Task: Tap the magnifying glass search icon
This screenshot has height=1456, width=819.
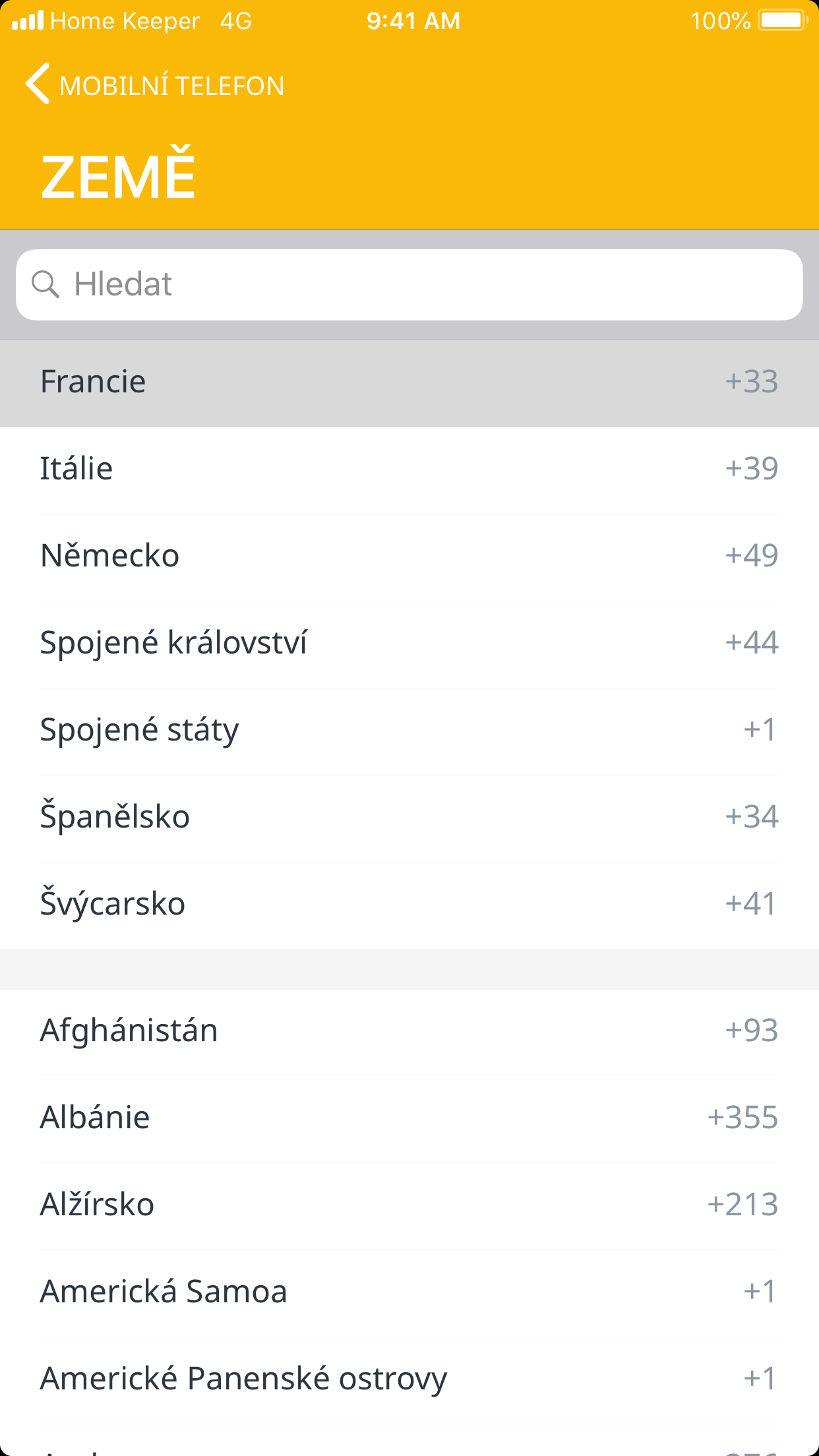Action: 45,284
